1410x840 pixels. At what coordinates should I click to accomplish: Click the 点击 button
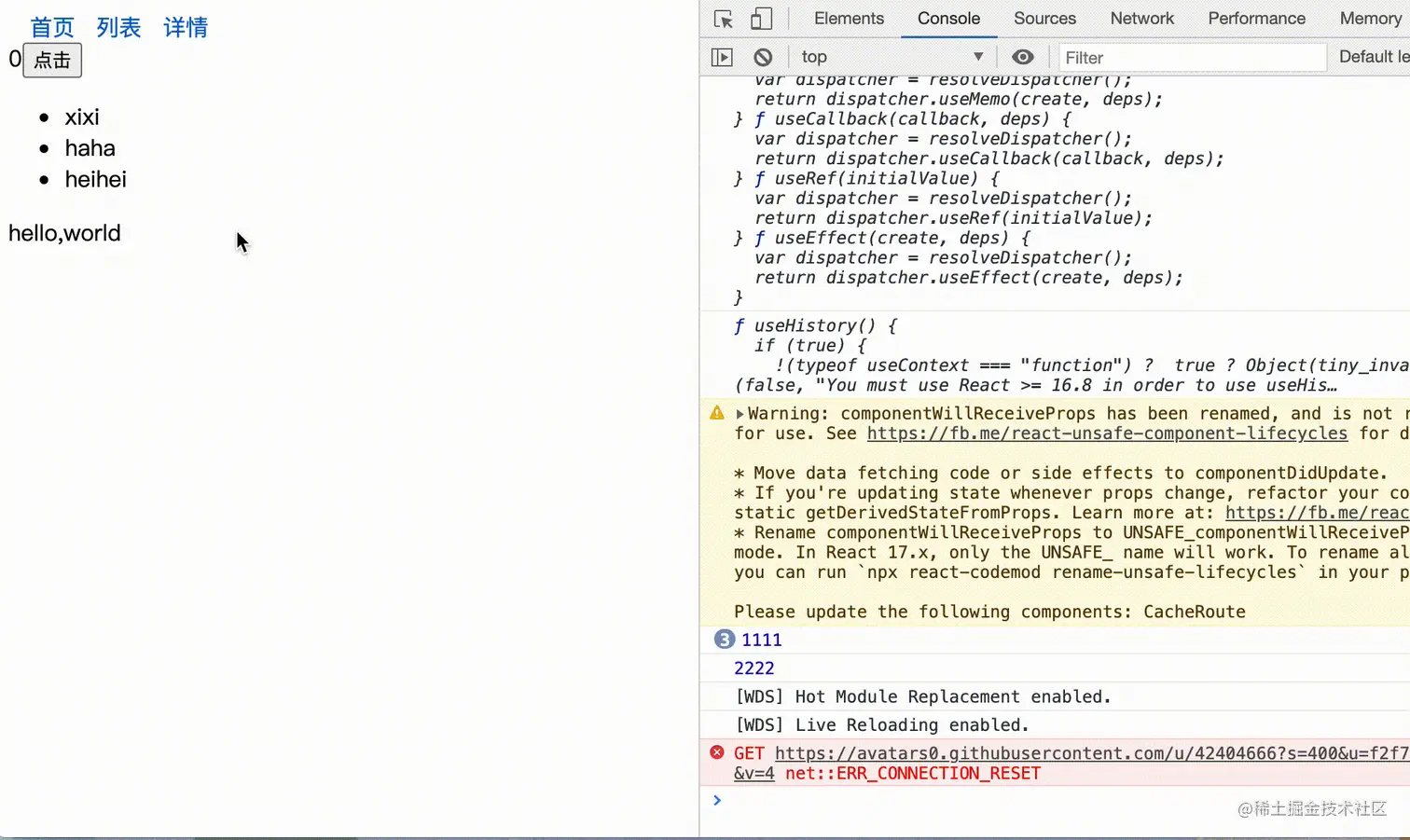click(52, 61)
